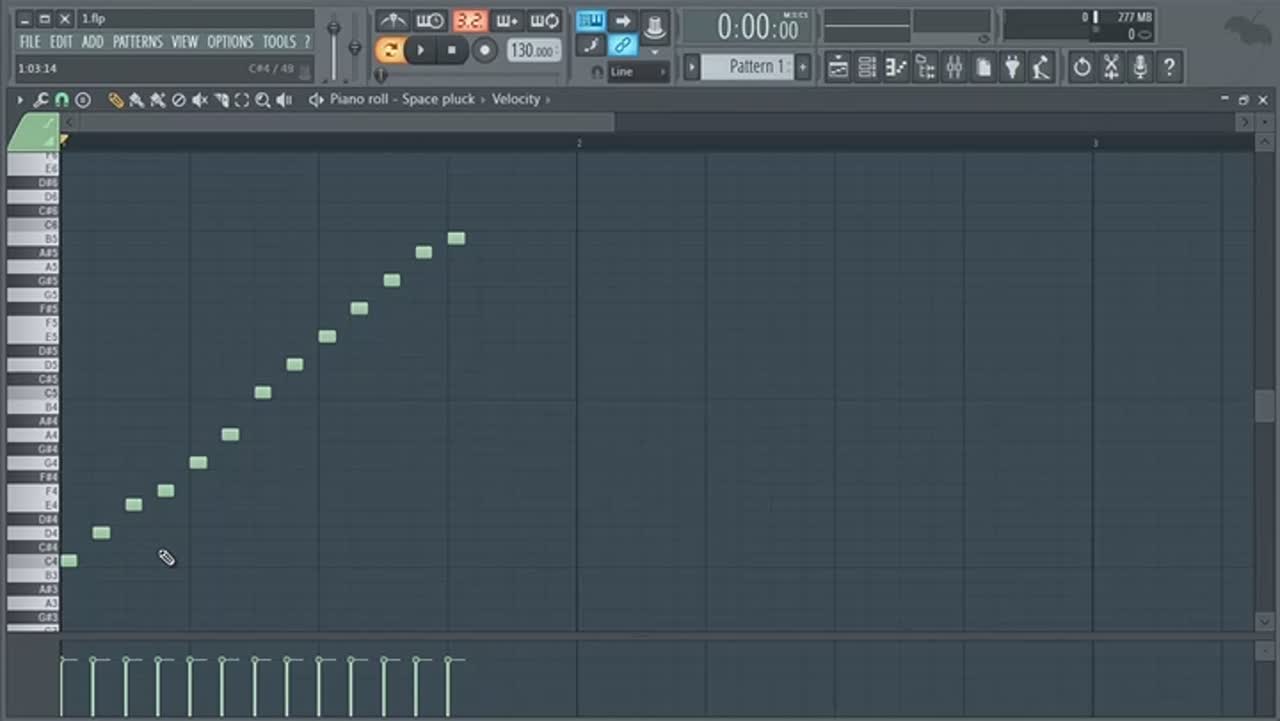Open the OPTIONS menu

coord(230,42)
